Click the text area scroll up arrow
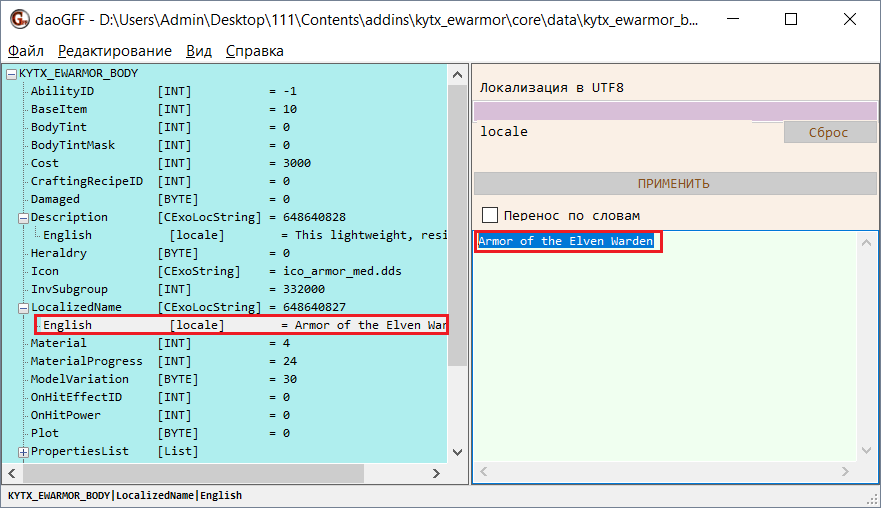 click(x=866, y=243)
